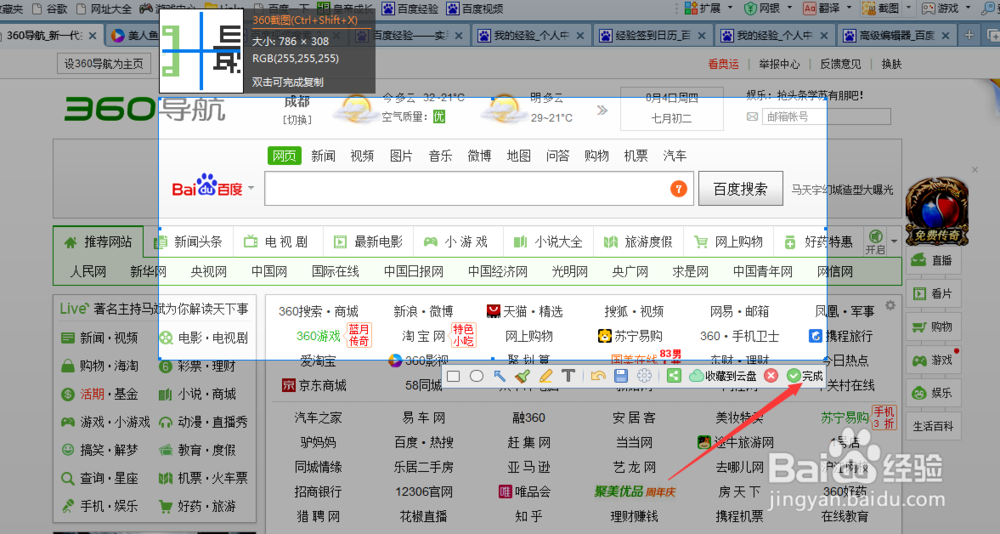Screen dimensions: 1000x534
Task: Open 新闻头条 navigation tab
Action: (189, 242)
